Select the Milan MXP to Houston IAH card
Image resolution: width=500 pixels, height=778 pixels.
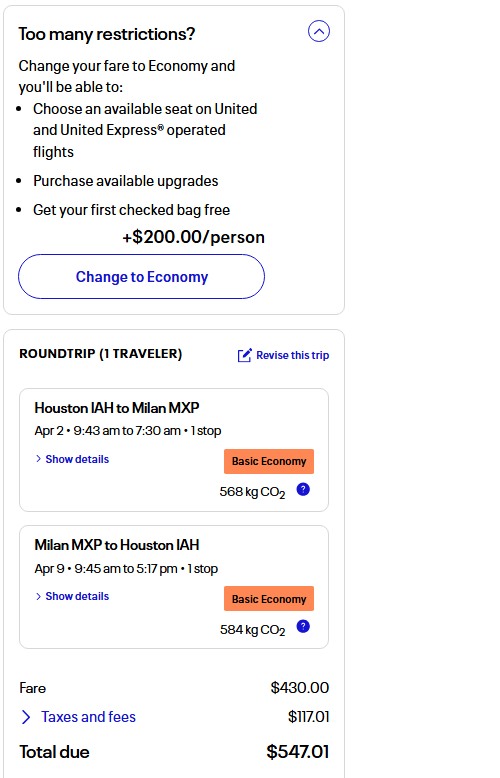[174, 587]
